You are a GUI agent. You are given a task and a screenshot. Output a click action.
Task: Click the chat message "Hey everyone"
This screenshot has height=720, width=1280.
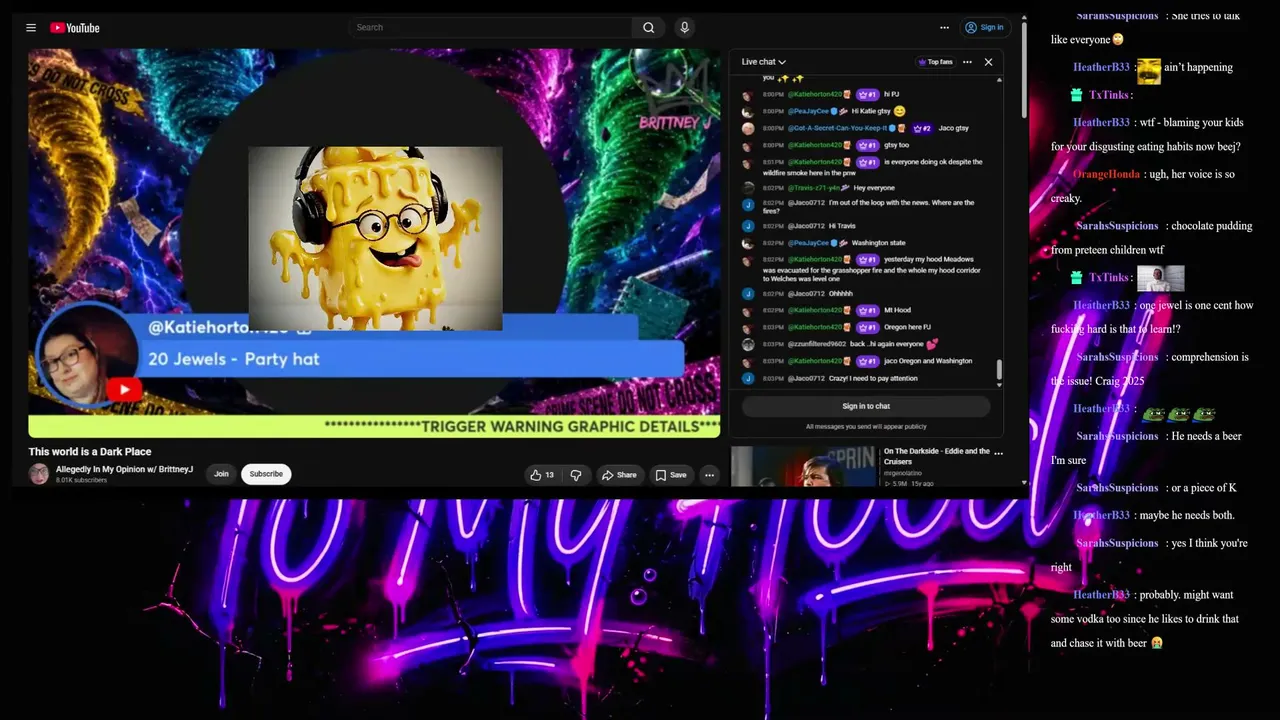874,188
